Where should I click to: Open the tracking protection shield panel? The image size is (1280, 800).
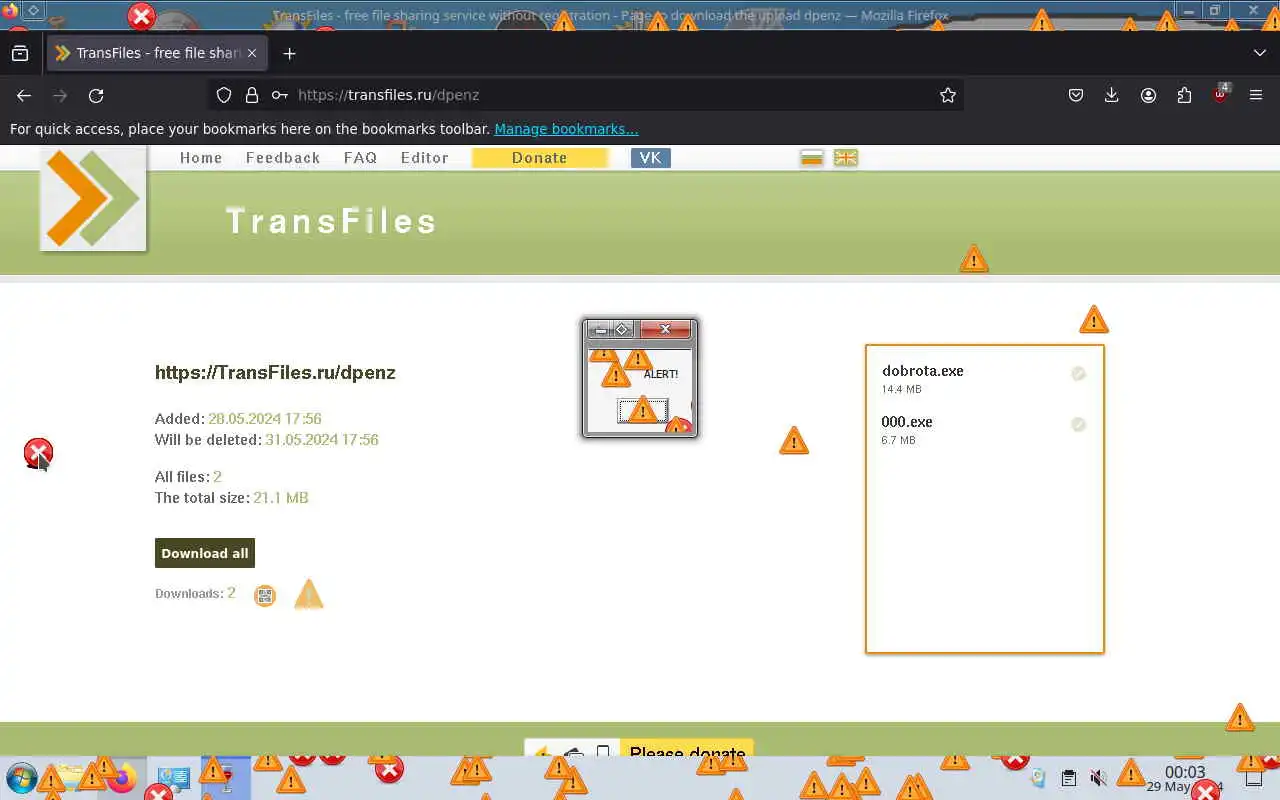224,95
